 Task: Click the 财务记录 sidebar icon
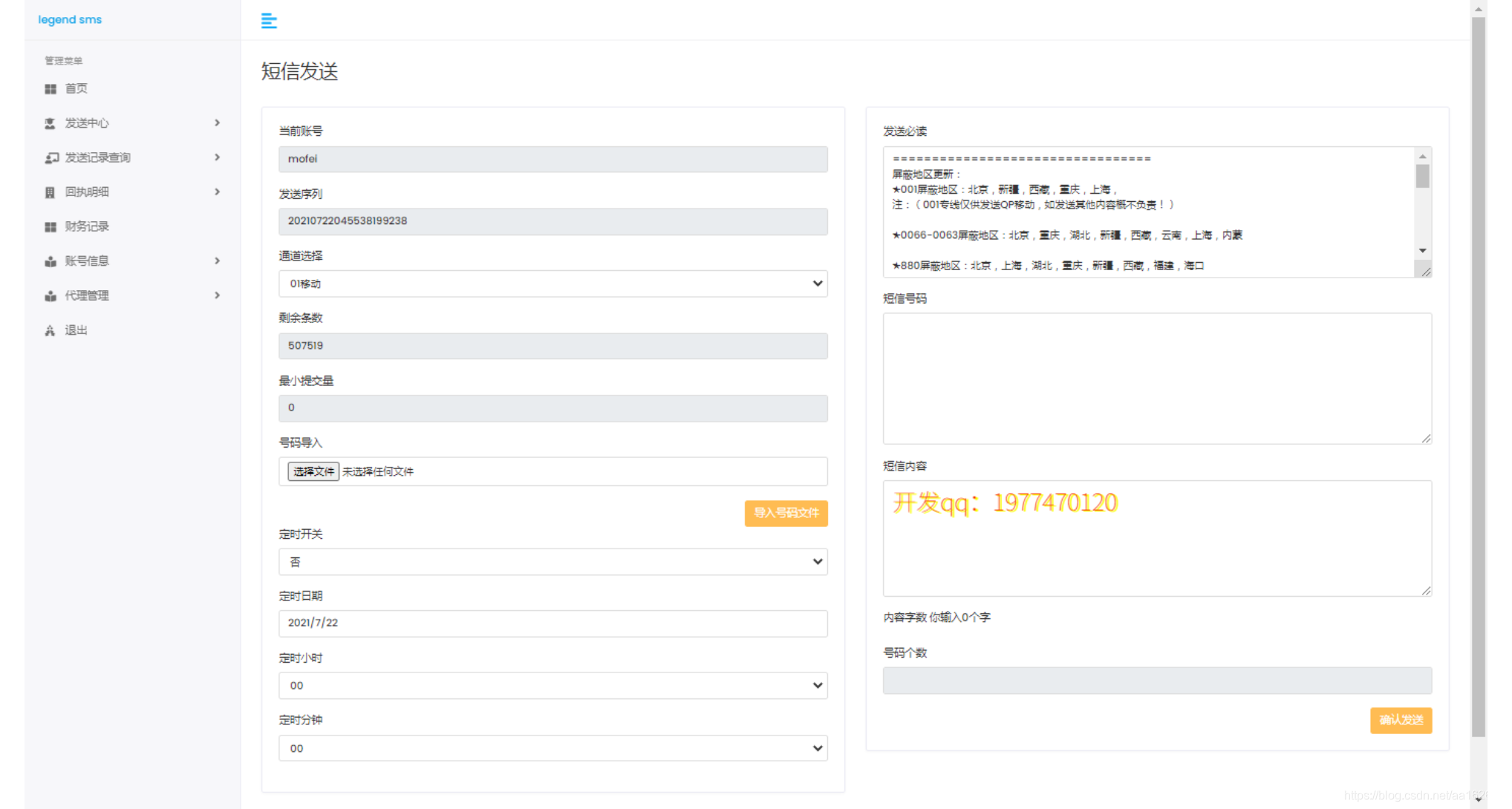click(x=50, y=227)
